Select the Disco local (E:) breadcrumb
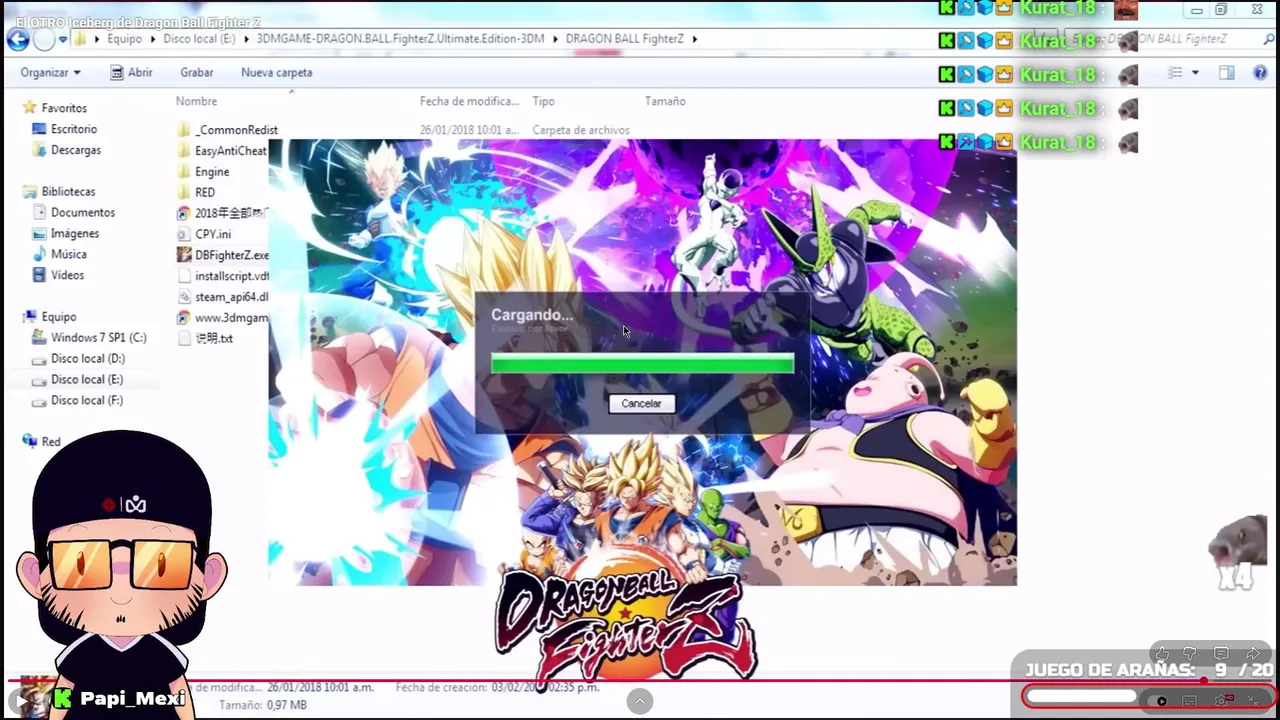1280x720 pixels. click(x=199, y=39)
